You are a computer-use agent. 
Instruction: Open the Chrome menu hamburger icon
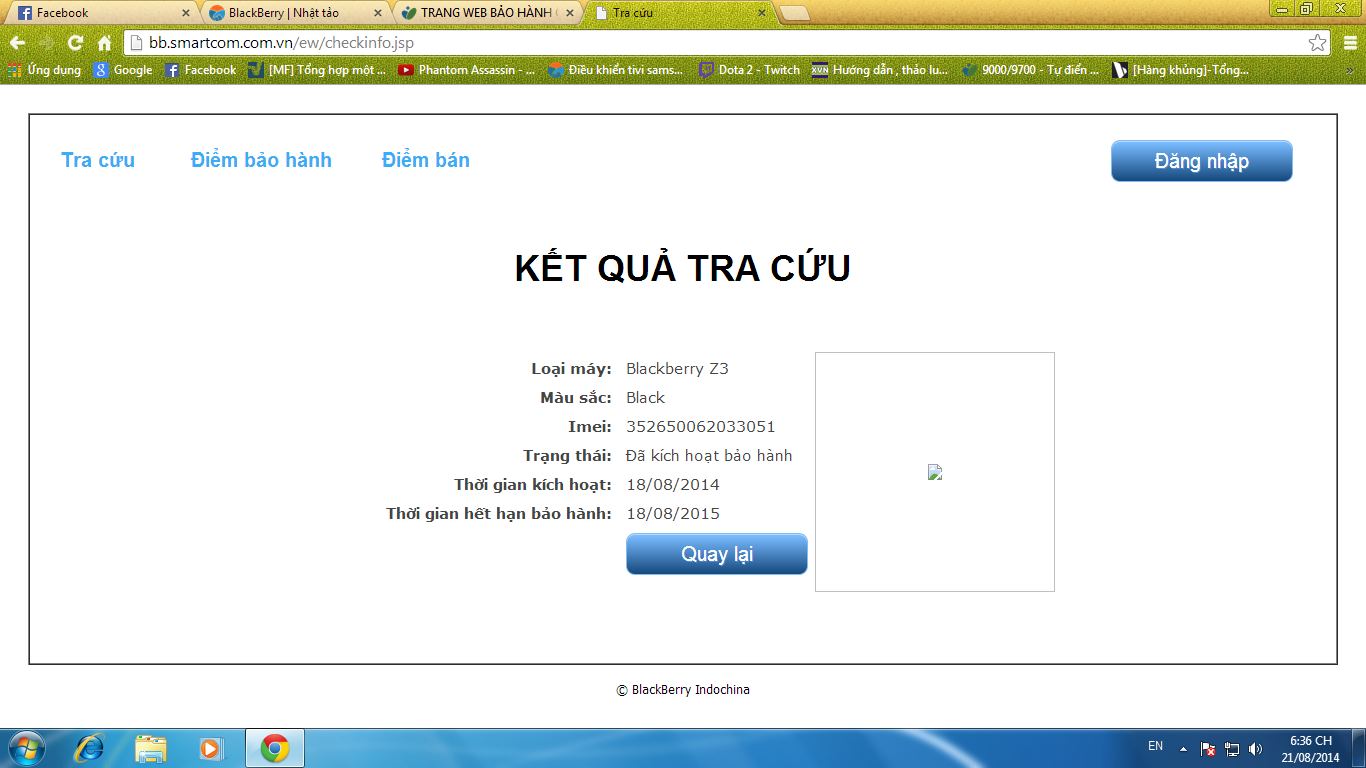pyautogui.click(x=1350, y=43)
